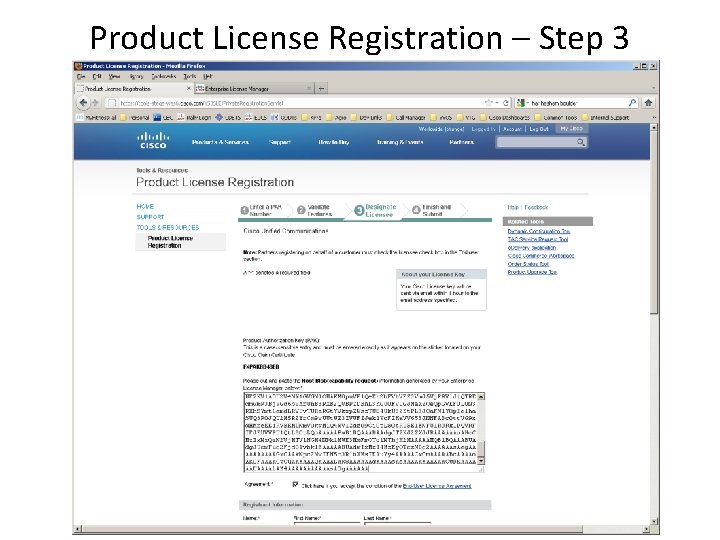The image size is (720, 540).
Task: Open the View menu
Action: pos(115,77)
